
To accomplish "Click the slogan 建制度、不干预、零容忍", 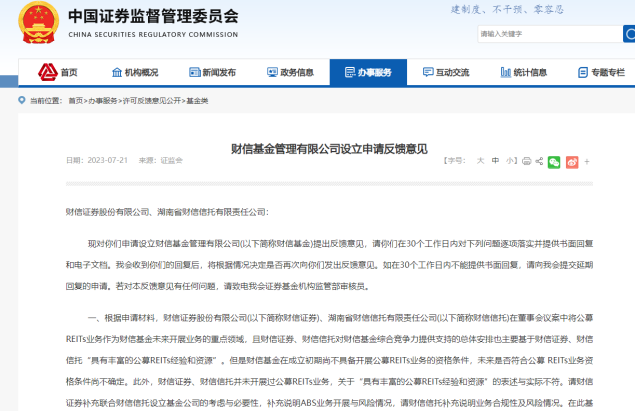I will pyautogui.click(x=507, y=10).
